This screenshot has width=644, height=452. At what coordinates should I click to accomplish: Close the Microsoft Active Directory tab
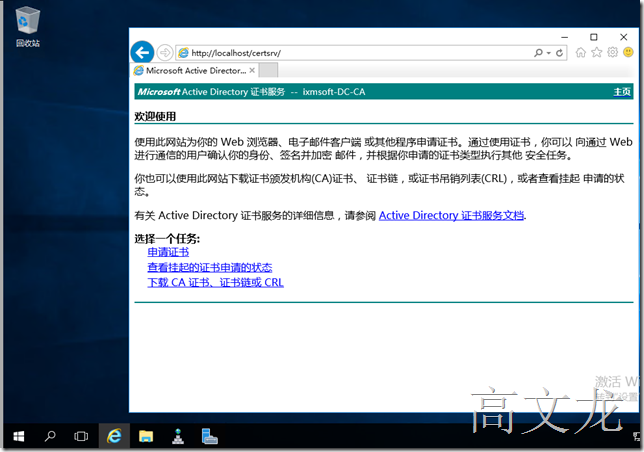click(x=252, y=71)
